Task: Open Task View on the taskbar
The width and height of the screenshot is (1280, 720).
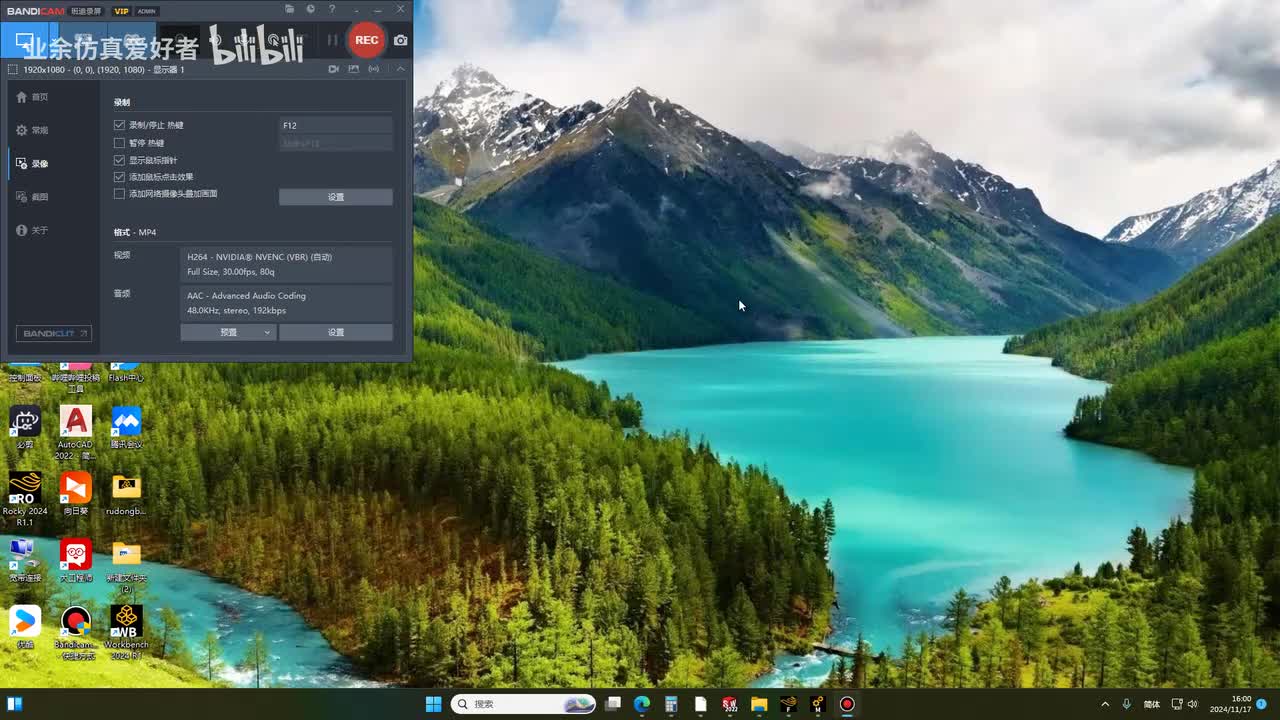Action: point(613,704)
